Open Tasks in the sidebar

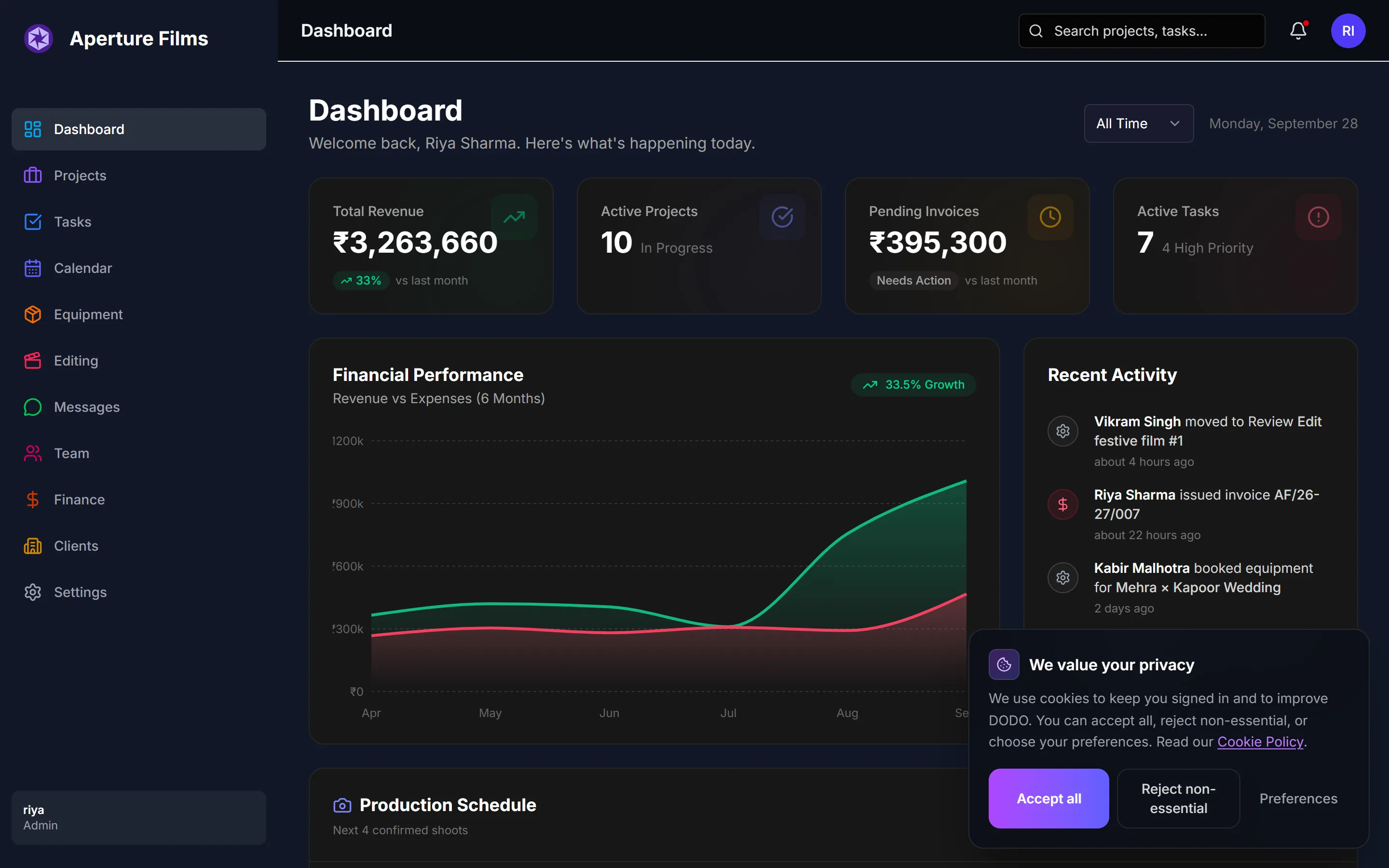139,222
